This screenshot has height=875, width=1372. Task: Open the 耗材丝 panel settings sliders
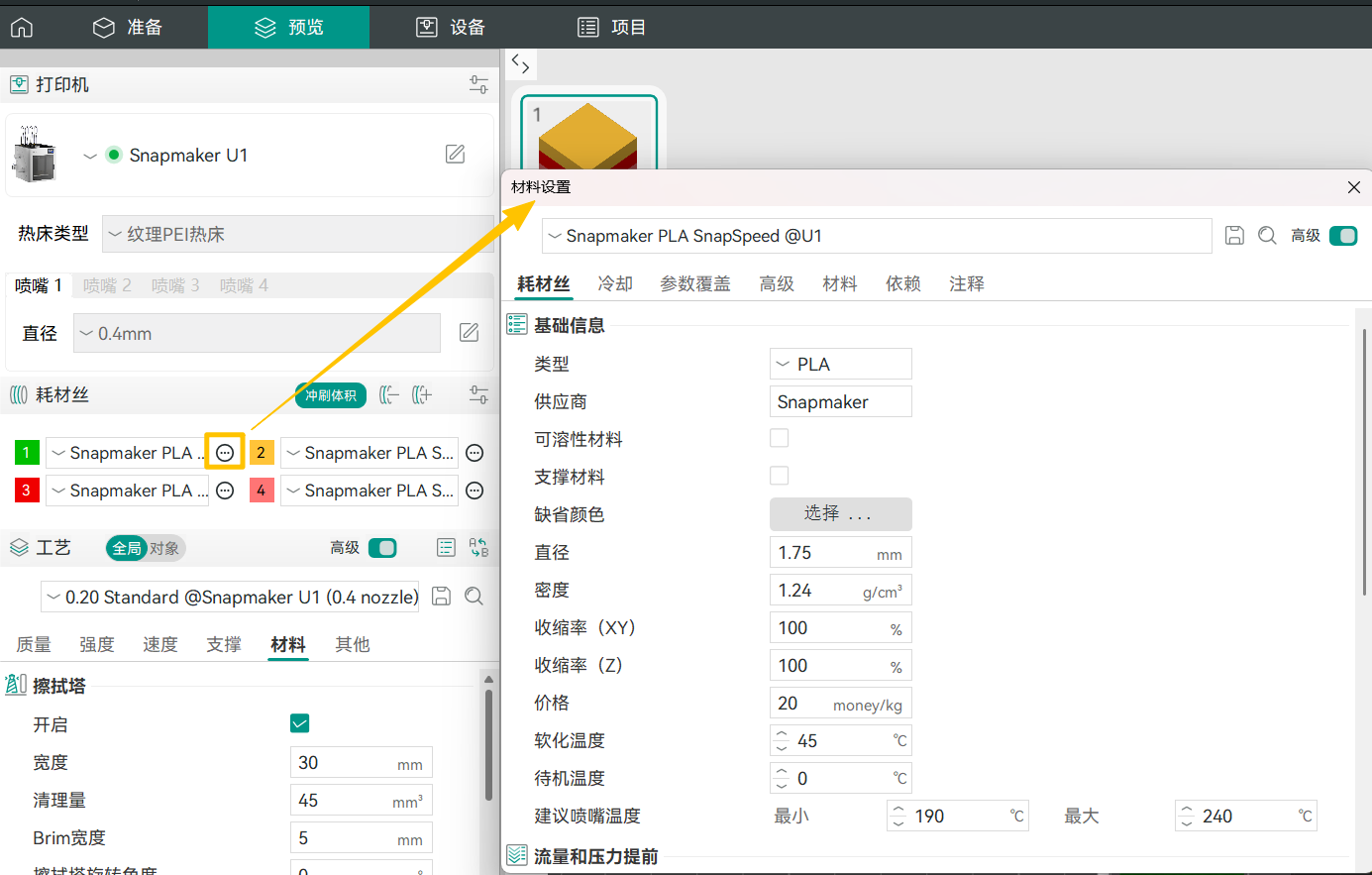[x=478, y=394]
